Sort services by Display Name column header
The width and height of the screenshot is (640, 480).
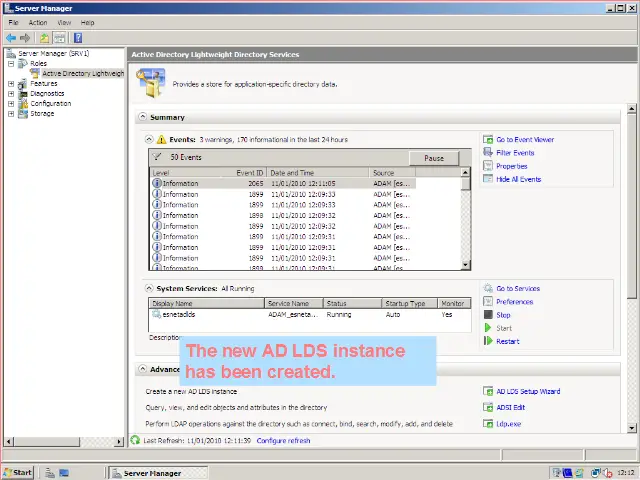(206, 303)
